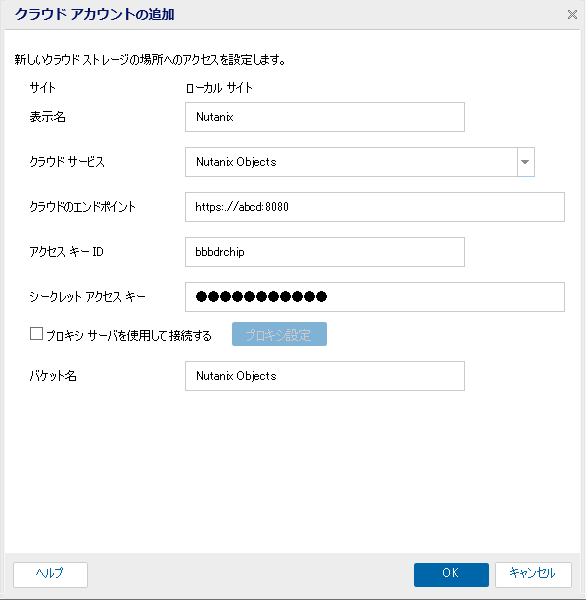The width and height of the screenshot is (586, 600).
Task: Enable プロキシ サーバを使用して接続する checkbox
Action: (x=36, y=334)
